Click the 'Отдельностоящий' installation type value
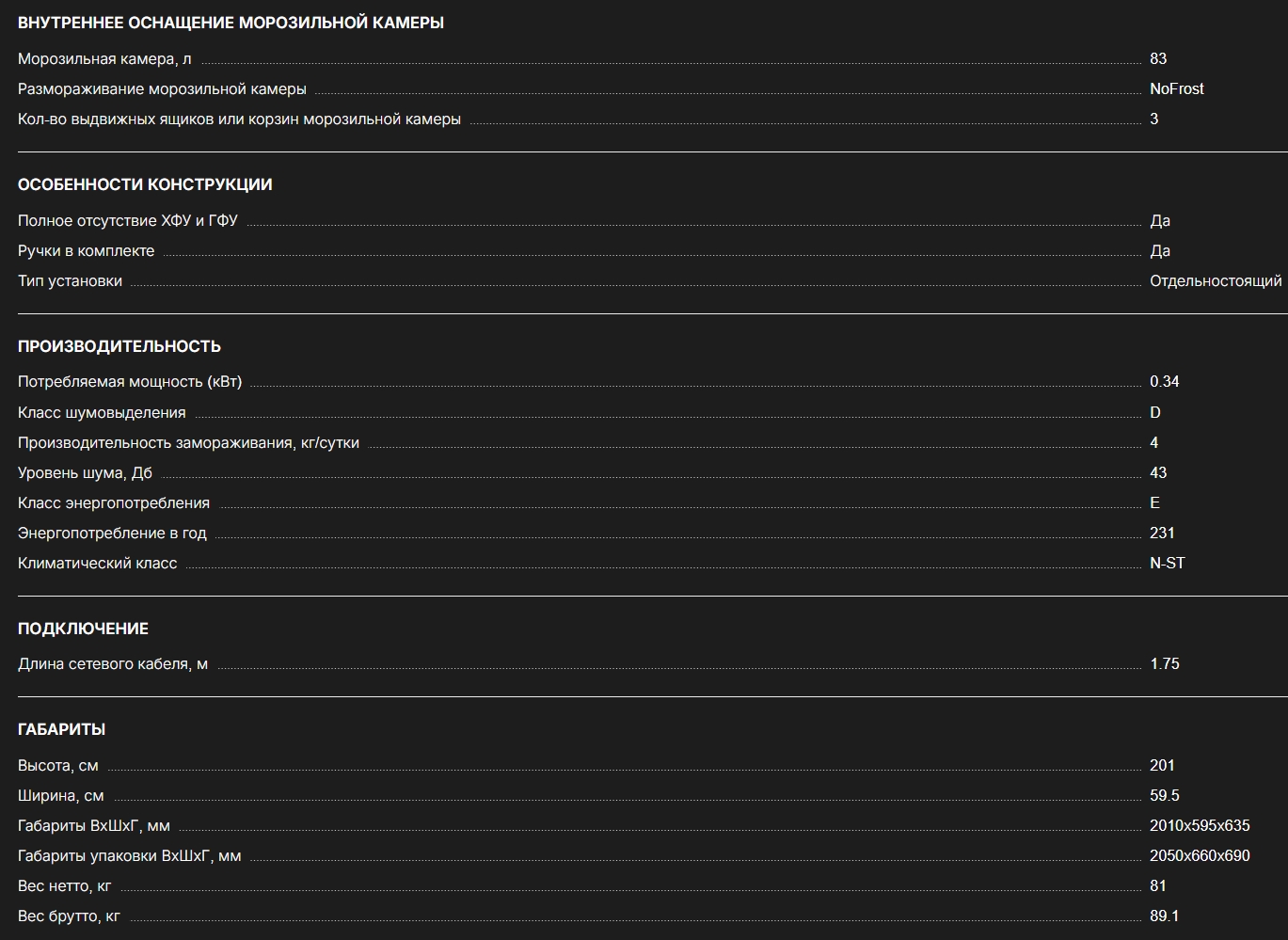This screenshot has height=940, width=1288. [x=1216, y=280]
